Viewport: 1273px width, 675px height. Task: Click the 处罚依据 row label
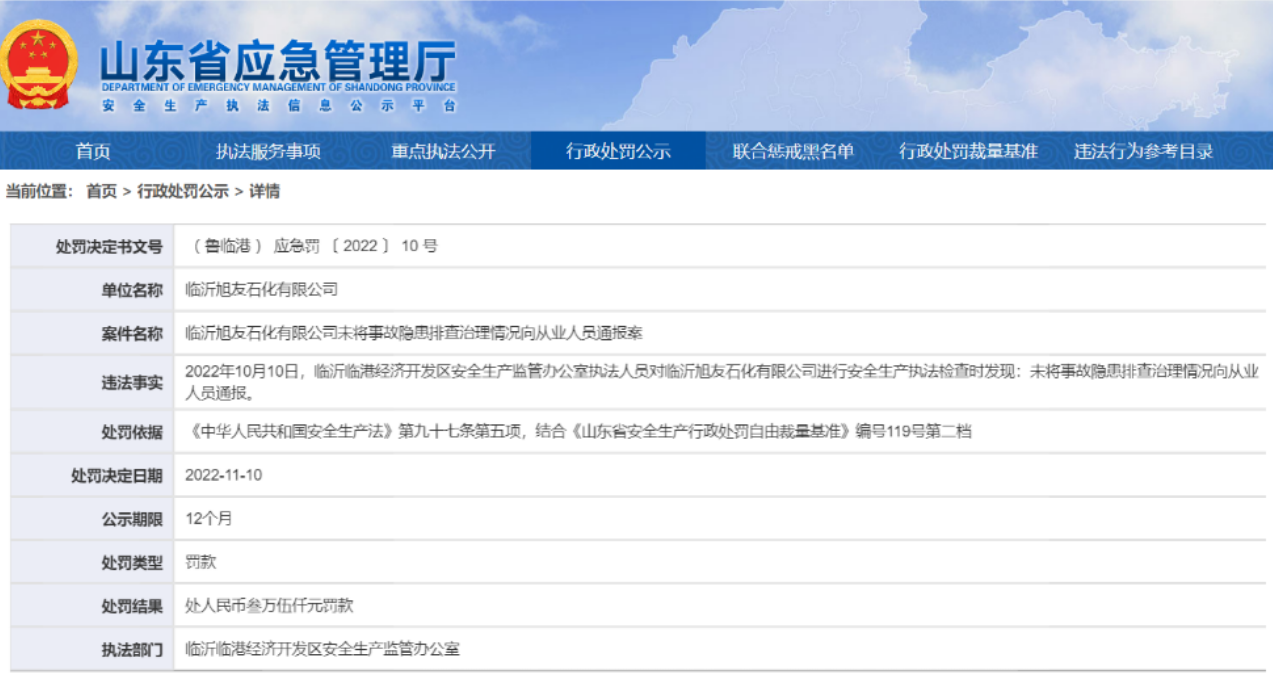tap(132, 432)
